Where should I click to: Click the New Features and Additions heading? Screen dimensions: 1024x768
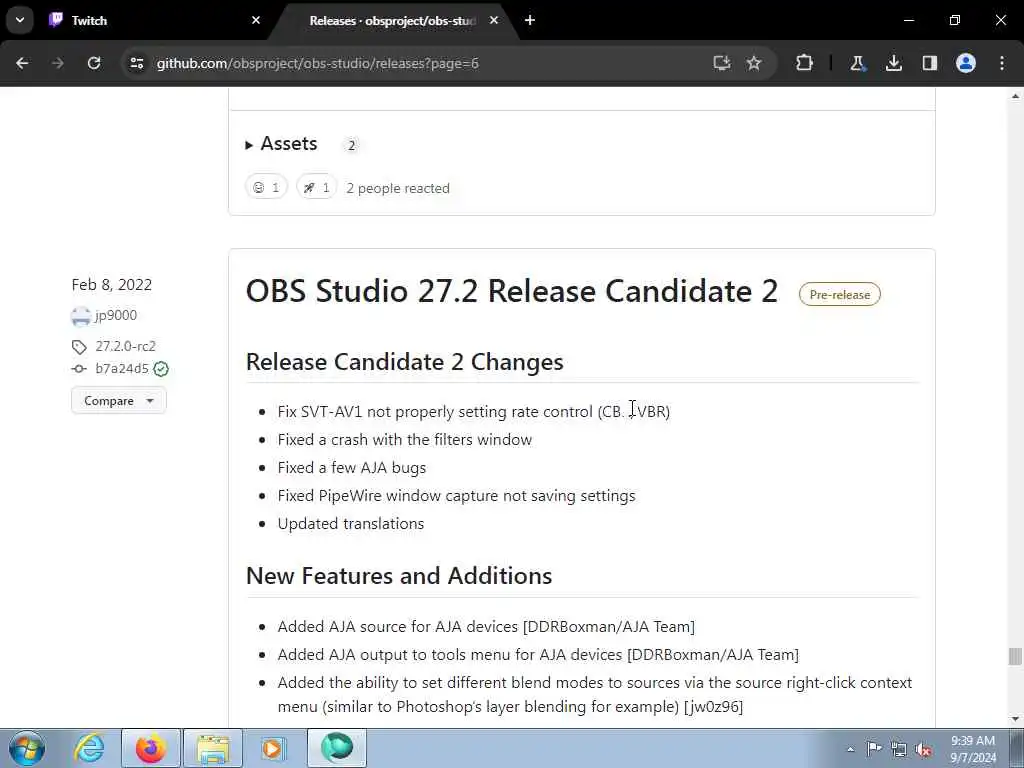tap(399, 576)
